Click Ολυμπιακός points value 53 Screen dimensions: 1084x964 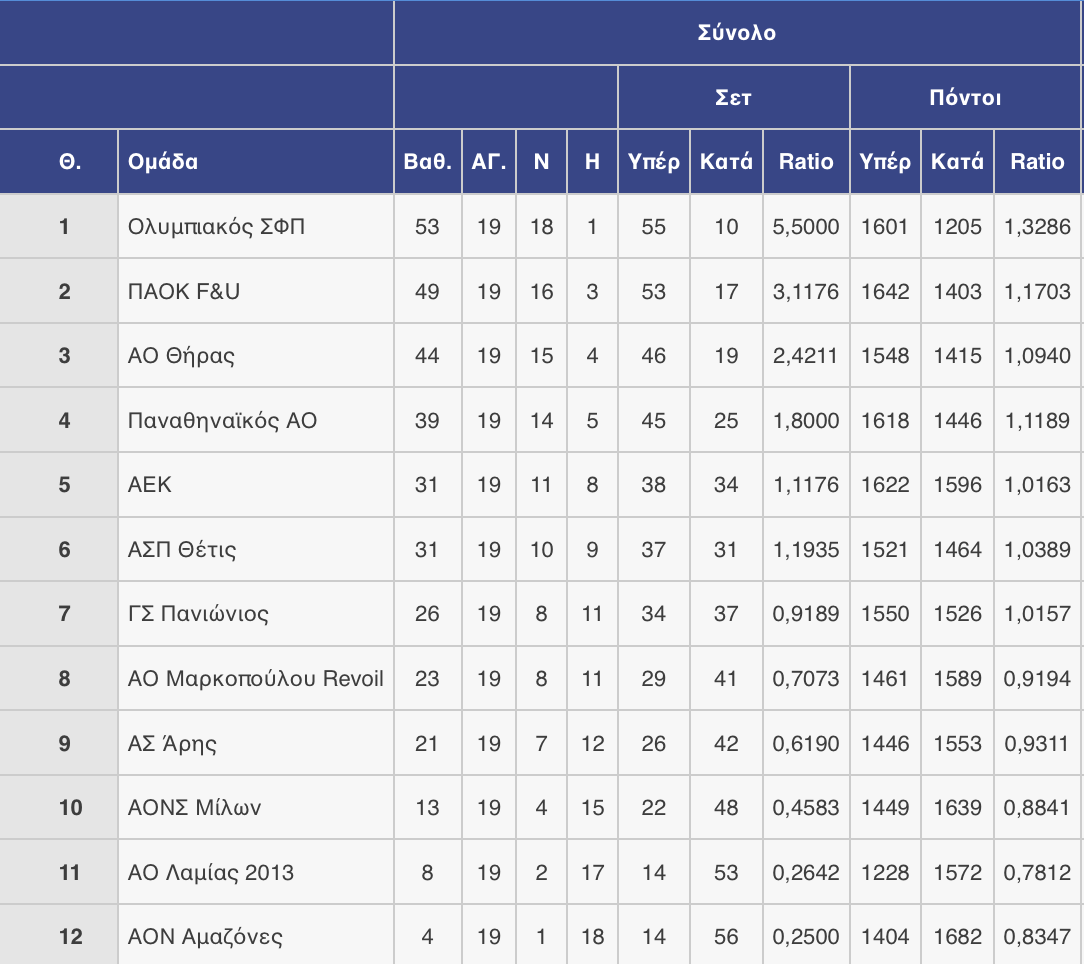(427, 227)
